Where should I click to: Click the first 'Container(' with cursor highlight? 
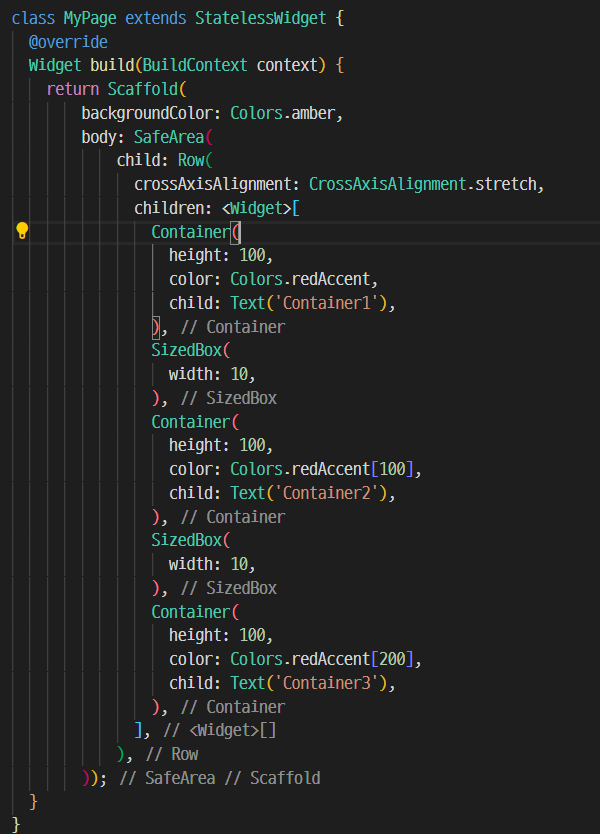(196, 231)
